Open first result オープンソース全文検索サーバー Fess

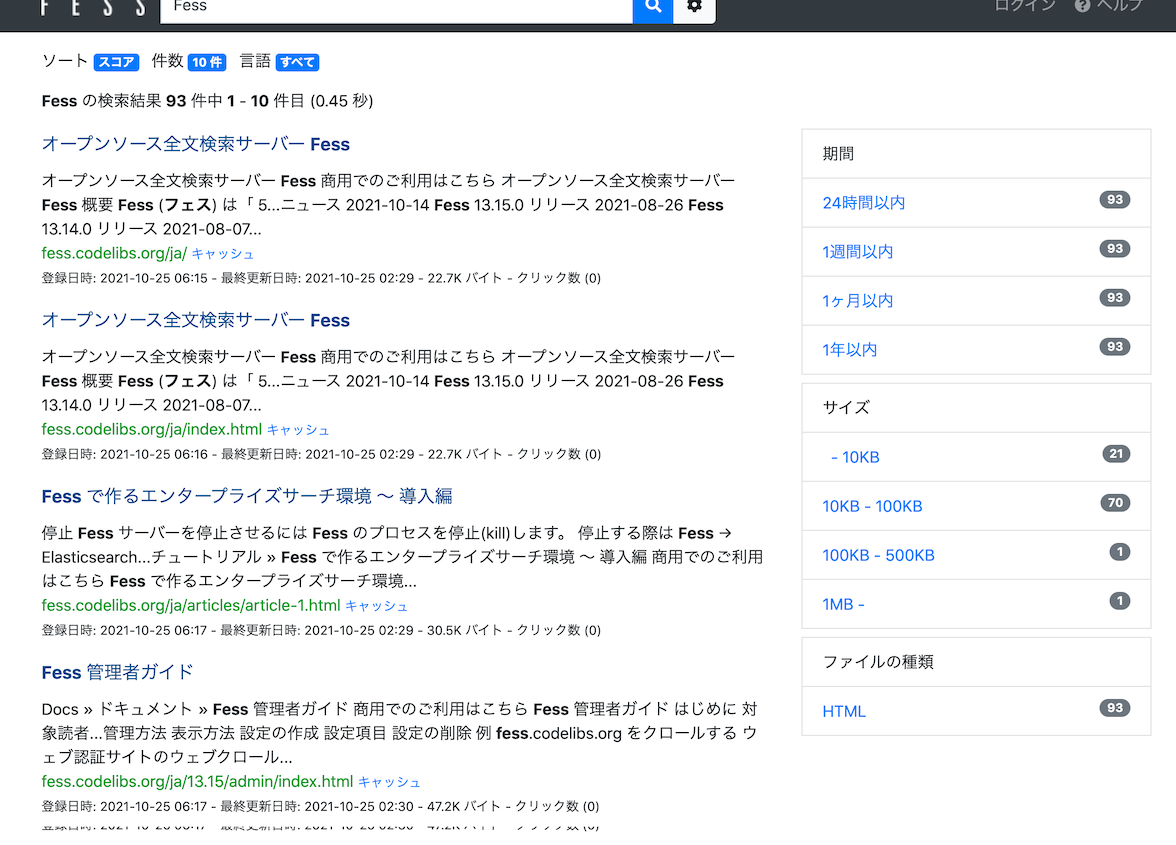point(196,144)
